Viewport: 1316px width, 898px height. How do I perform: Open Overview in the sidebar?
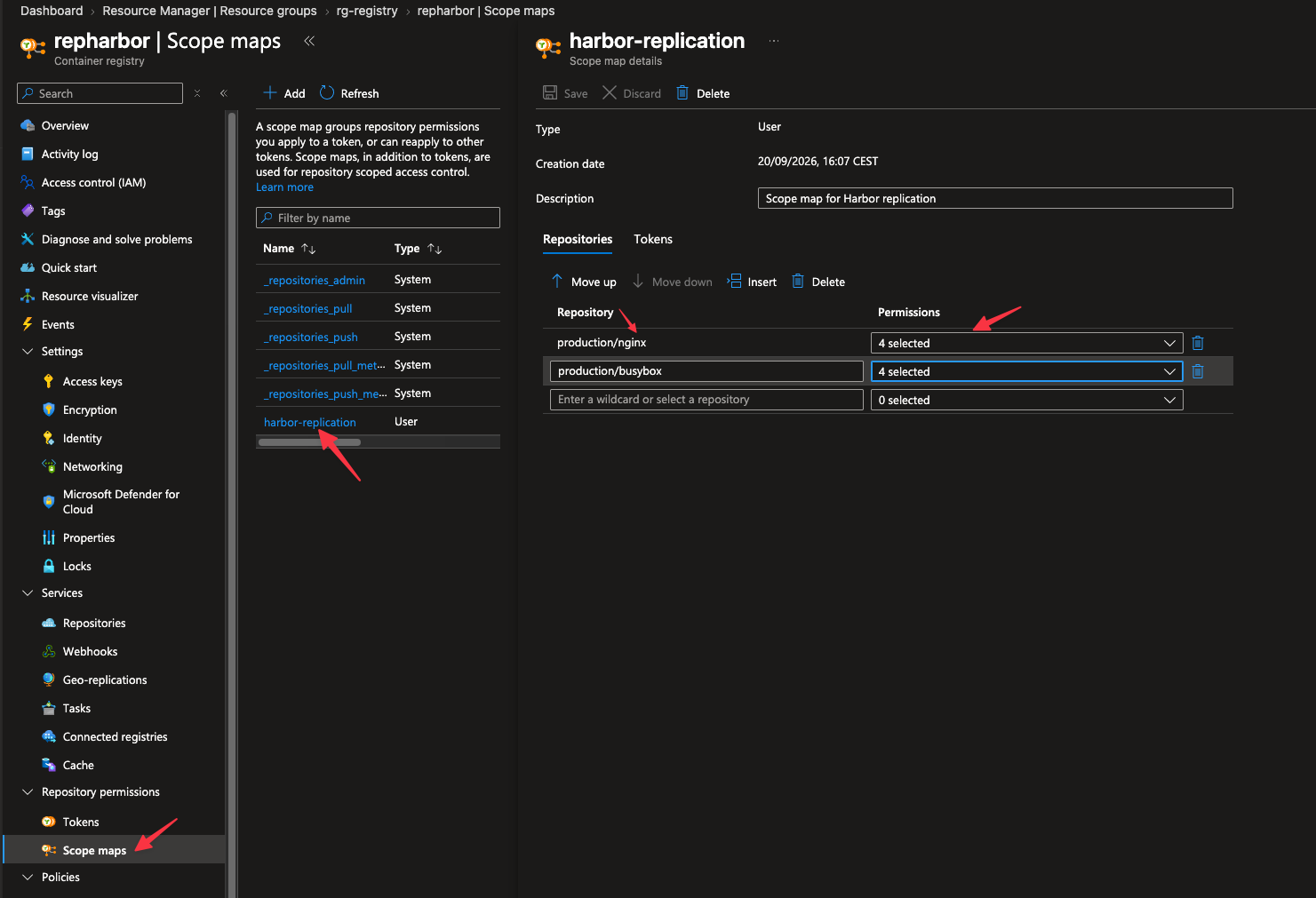65,125
